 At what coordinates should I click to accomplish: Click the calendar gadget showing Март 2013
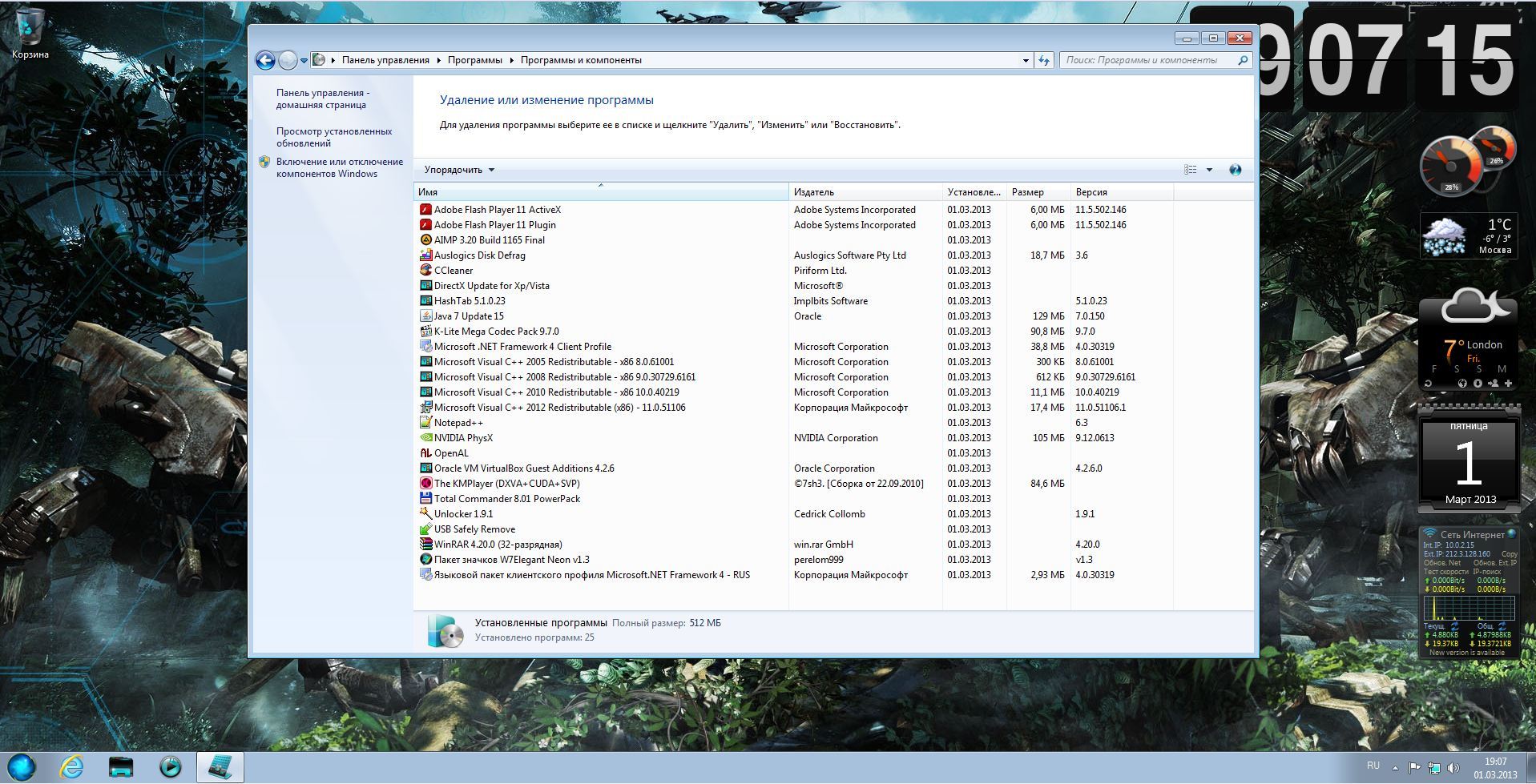1469,460
